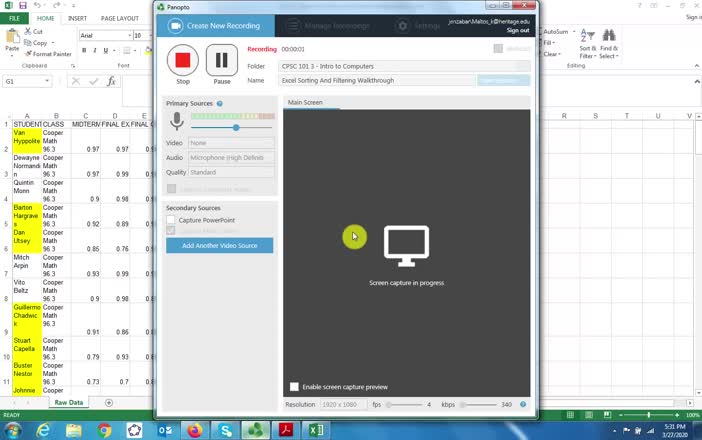Open Primary Sources help icon

click(x=220, y=103)
